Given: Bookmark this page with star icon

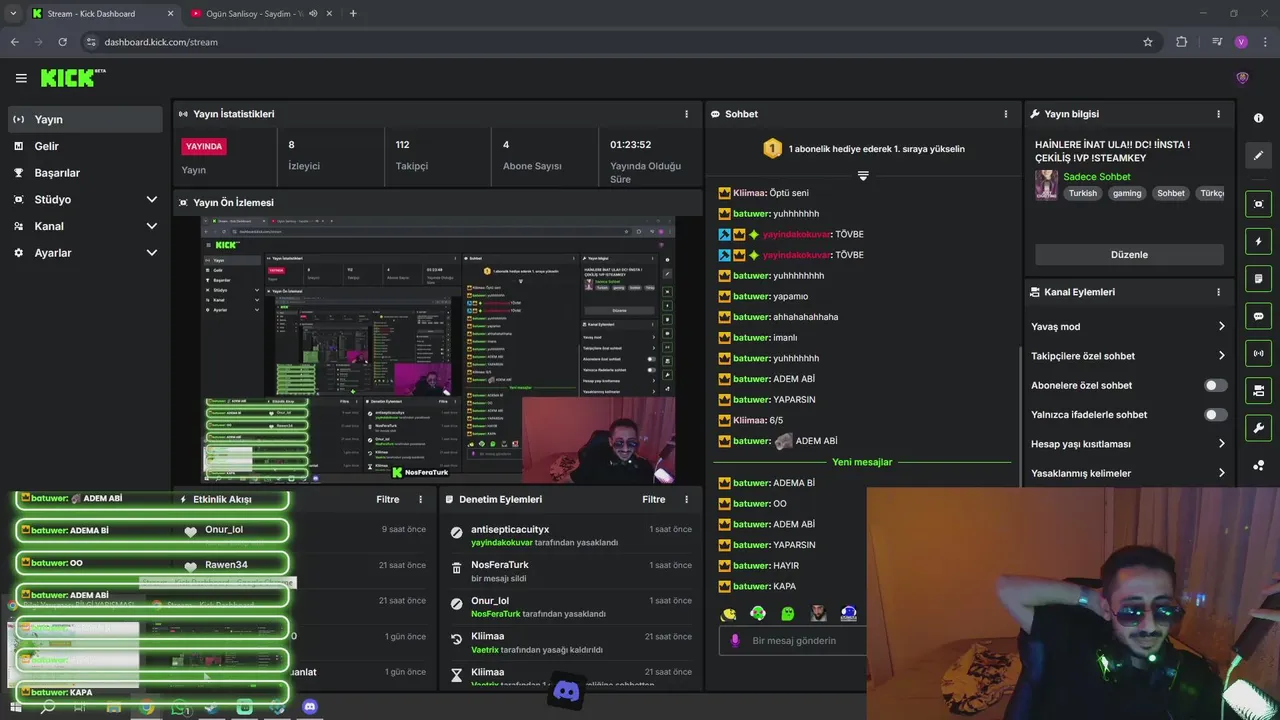Looking at the screenshot, I should point(1148,42).
